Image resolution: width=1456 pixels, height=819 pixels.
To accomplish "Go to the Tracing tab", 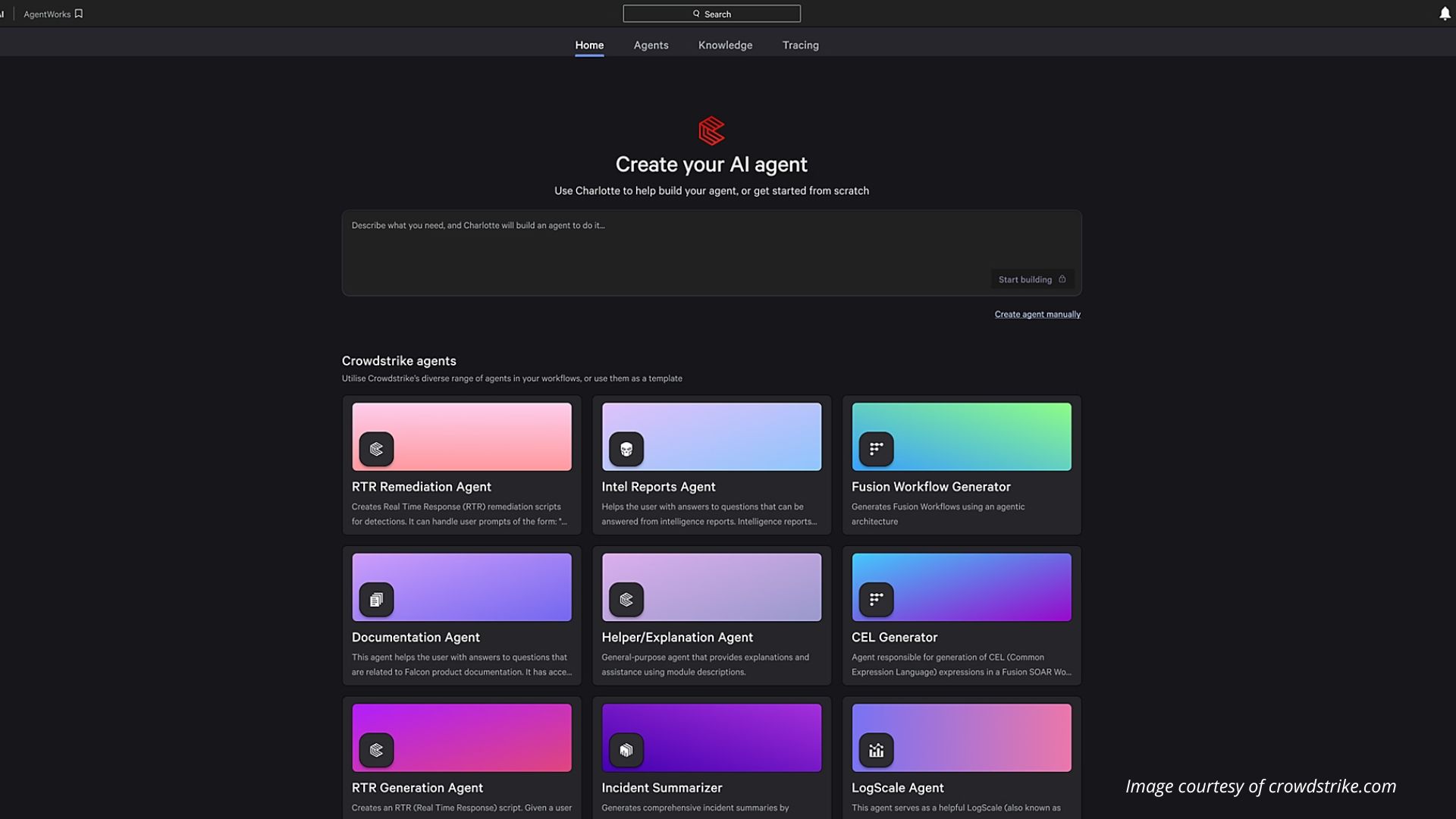I will click(800, 45).
